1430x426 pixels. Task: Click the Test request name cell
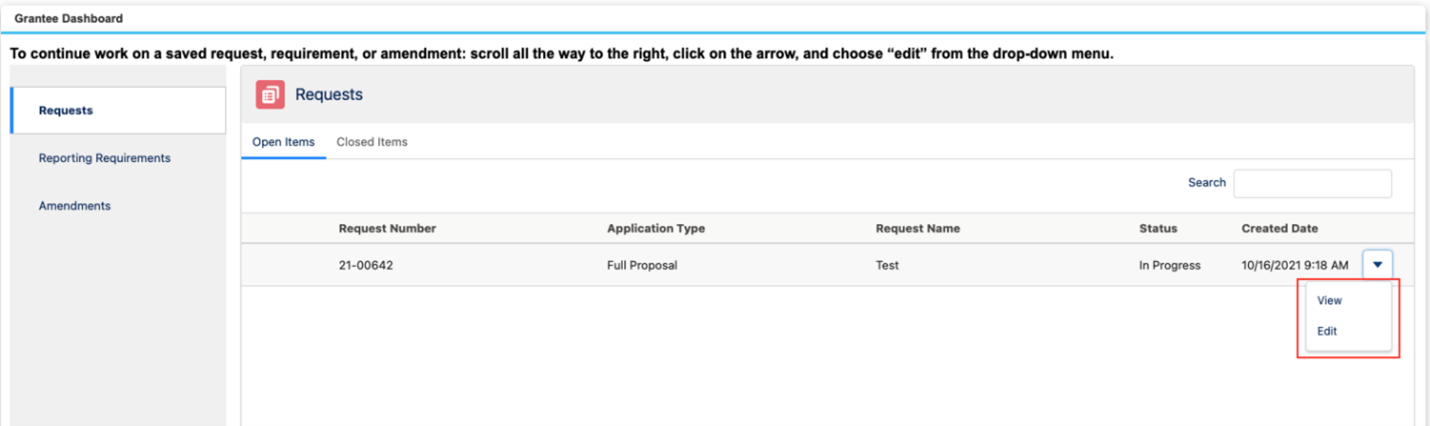click(886, 266)
